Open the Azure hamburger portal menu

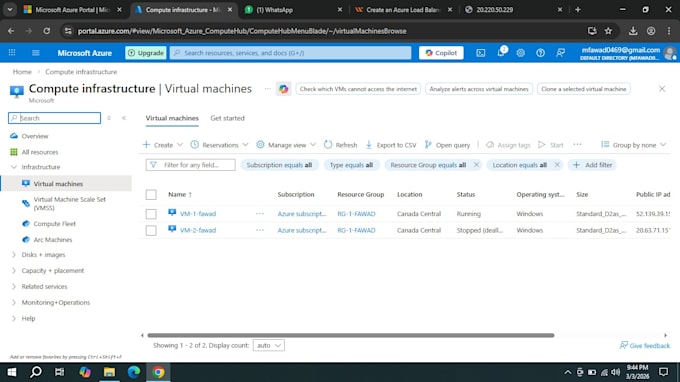click(x=36, y=53)
